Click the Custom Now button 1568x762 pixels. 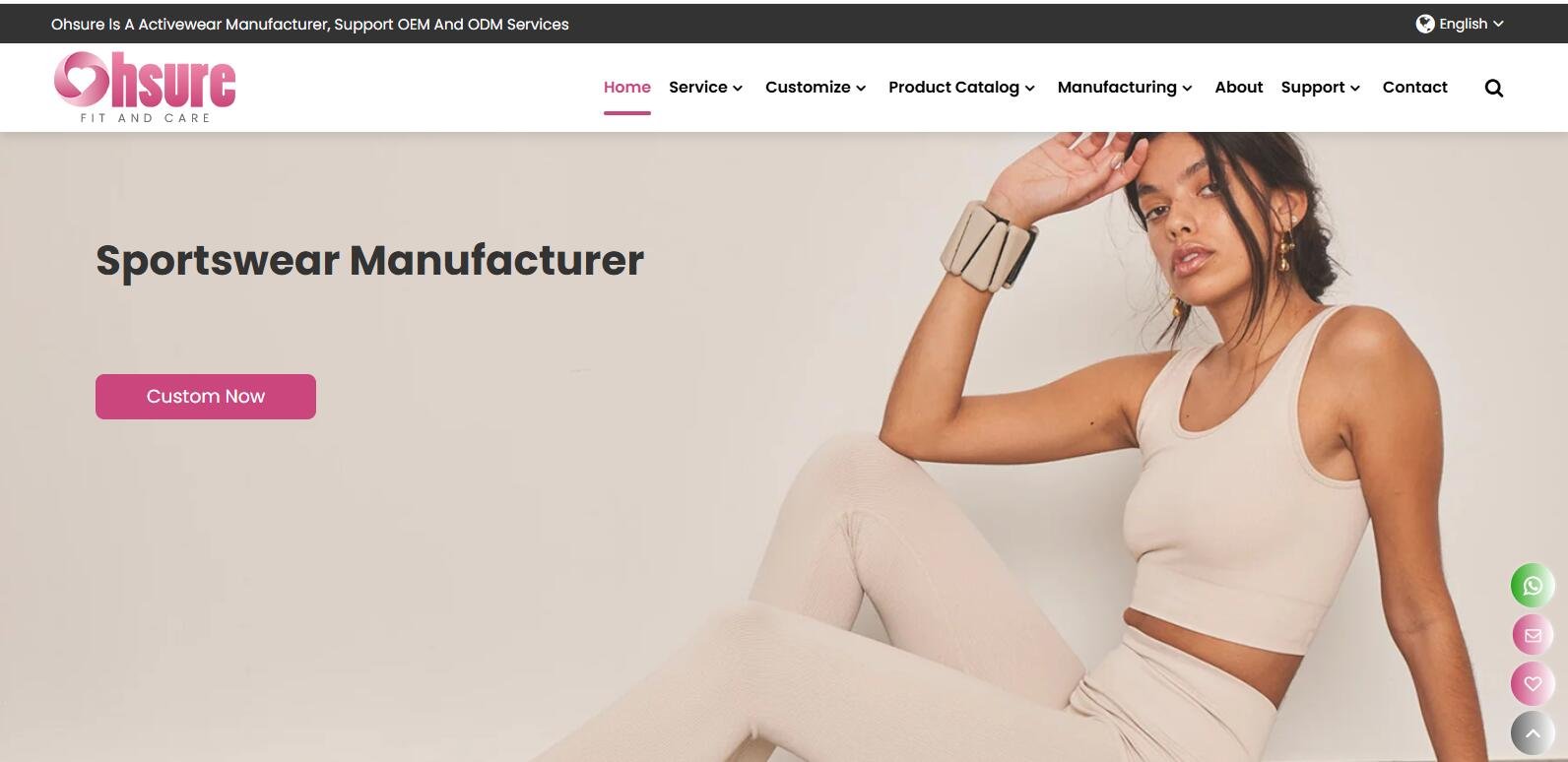tap(206, 397)
